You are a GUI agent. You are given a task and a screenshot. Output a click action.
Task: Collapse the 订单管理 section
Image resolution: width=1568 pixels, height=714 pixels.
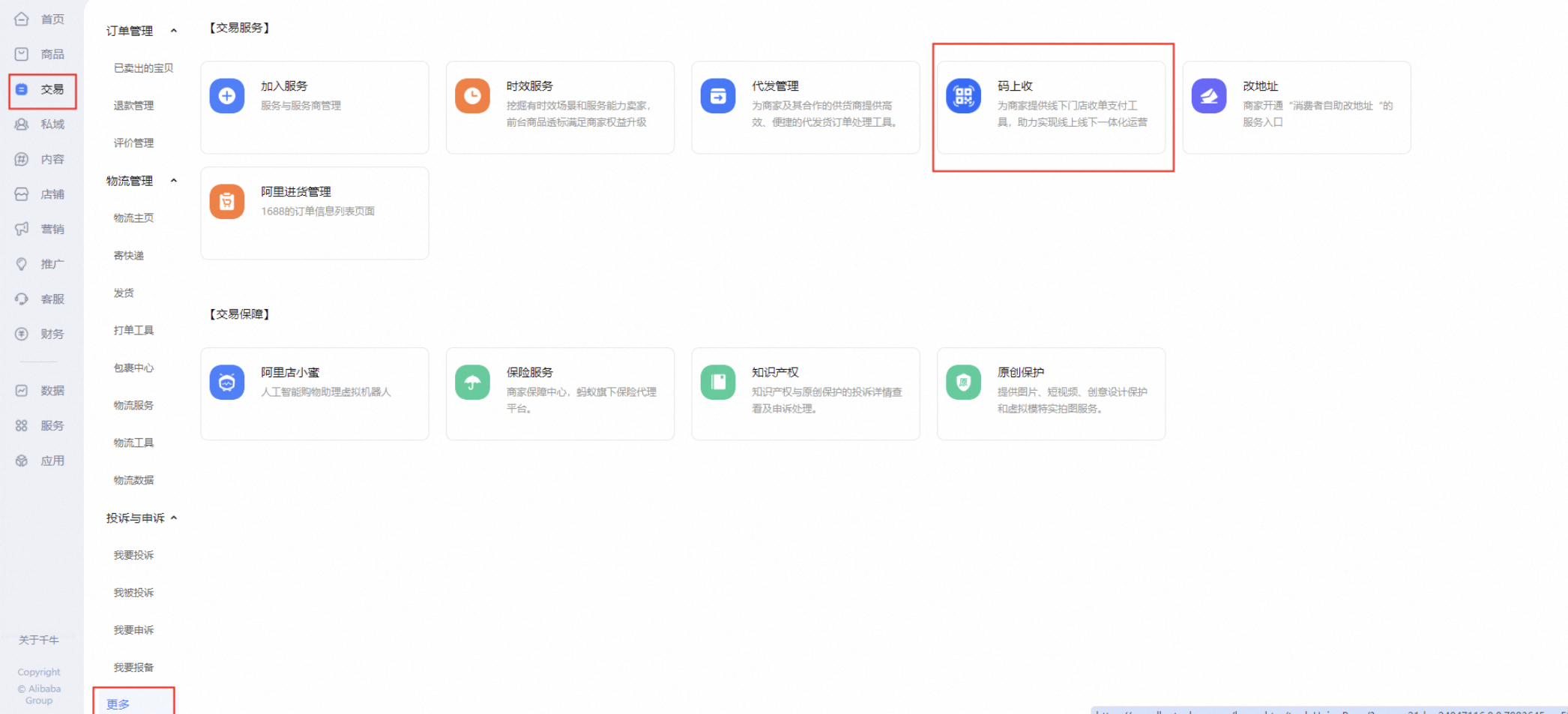pos(174,31)
